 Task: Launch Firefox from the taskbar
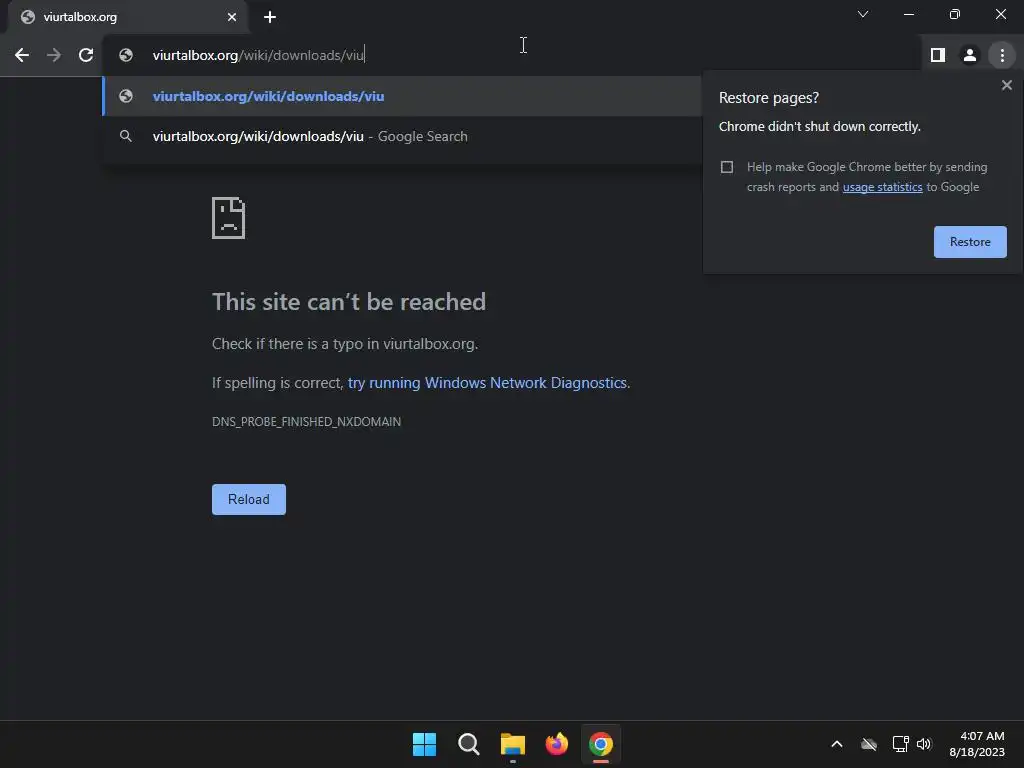556,744
